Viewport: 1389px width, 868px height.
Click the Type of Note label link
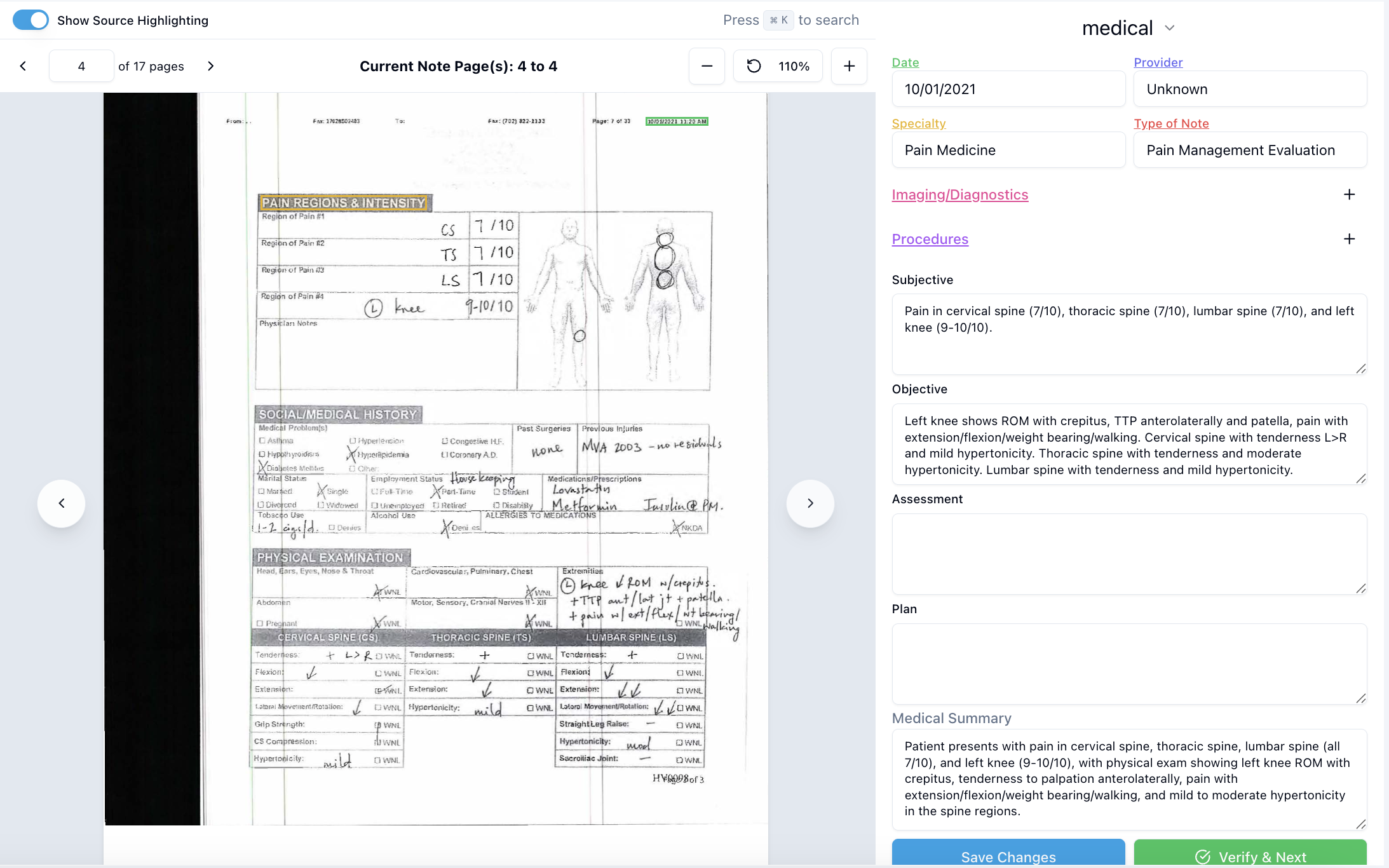[1171, 123]
